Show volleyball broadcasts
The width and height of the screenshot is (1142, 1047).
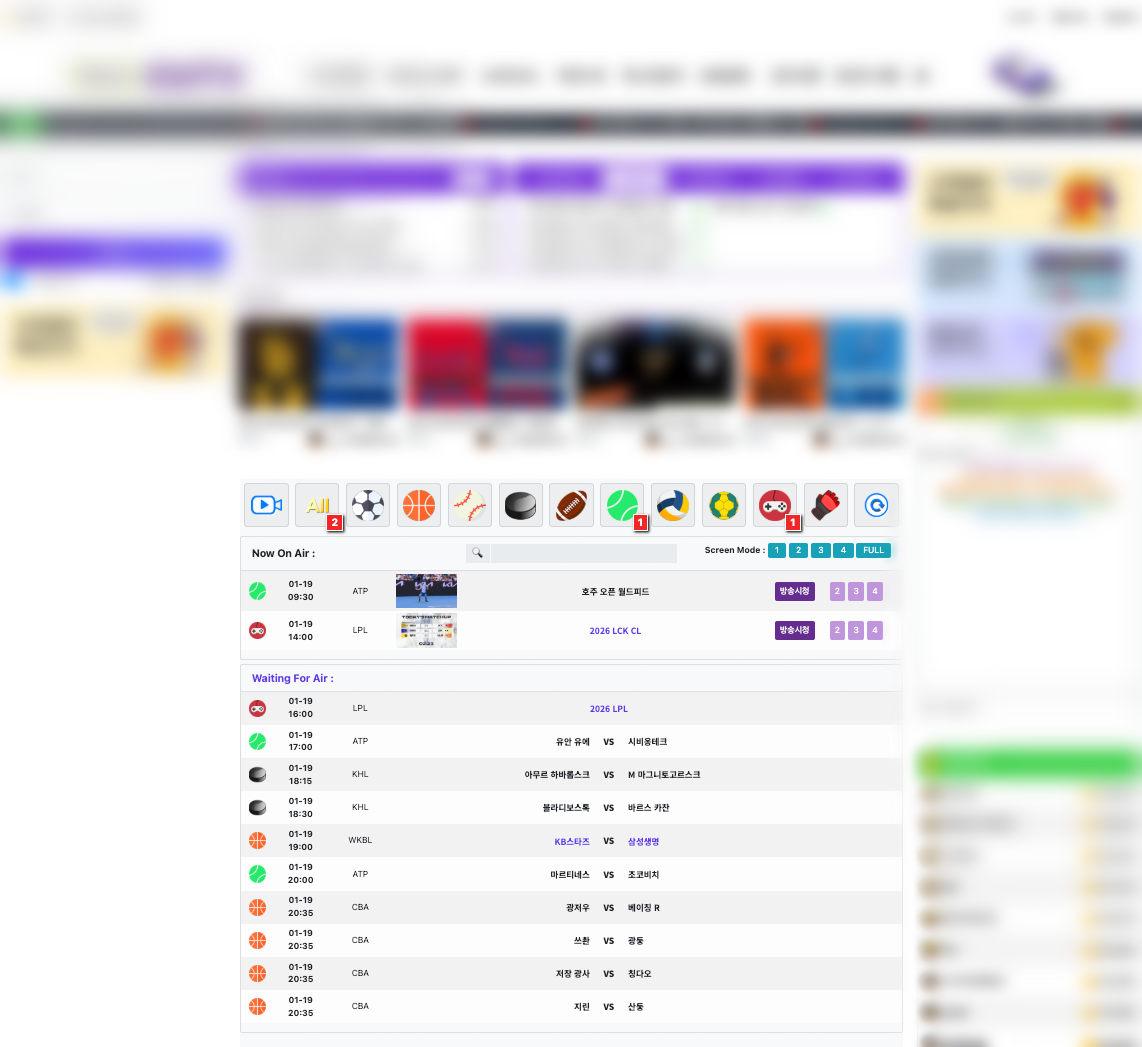(673, 505)
